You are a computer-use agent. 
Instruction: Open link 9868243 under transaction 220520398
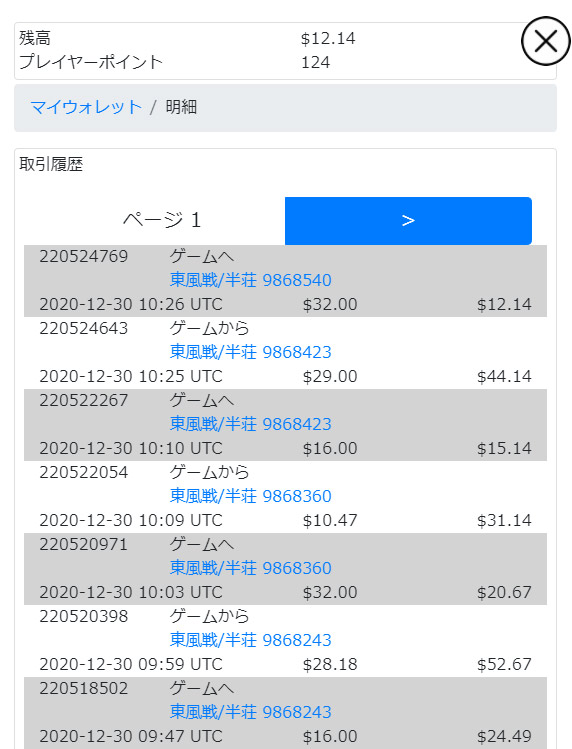(250, 640)
